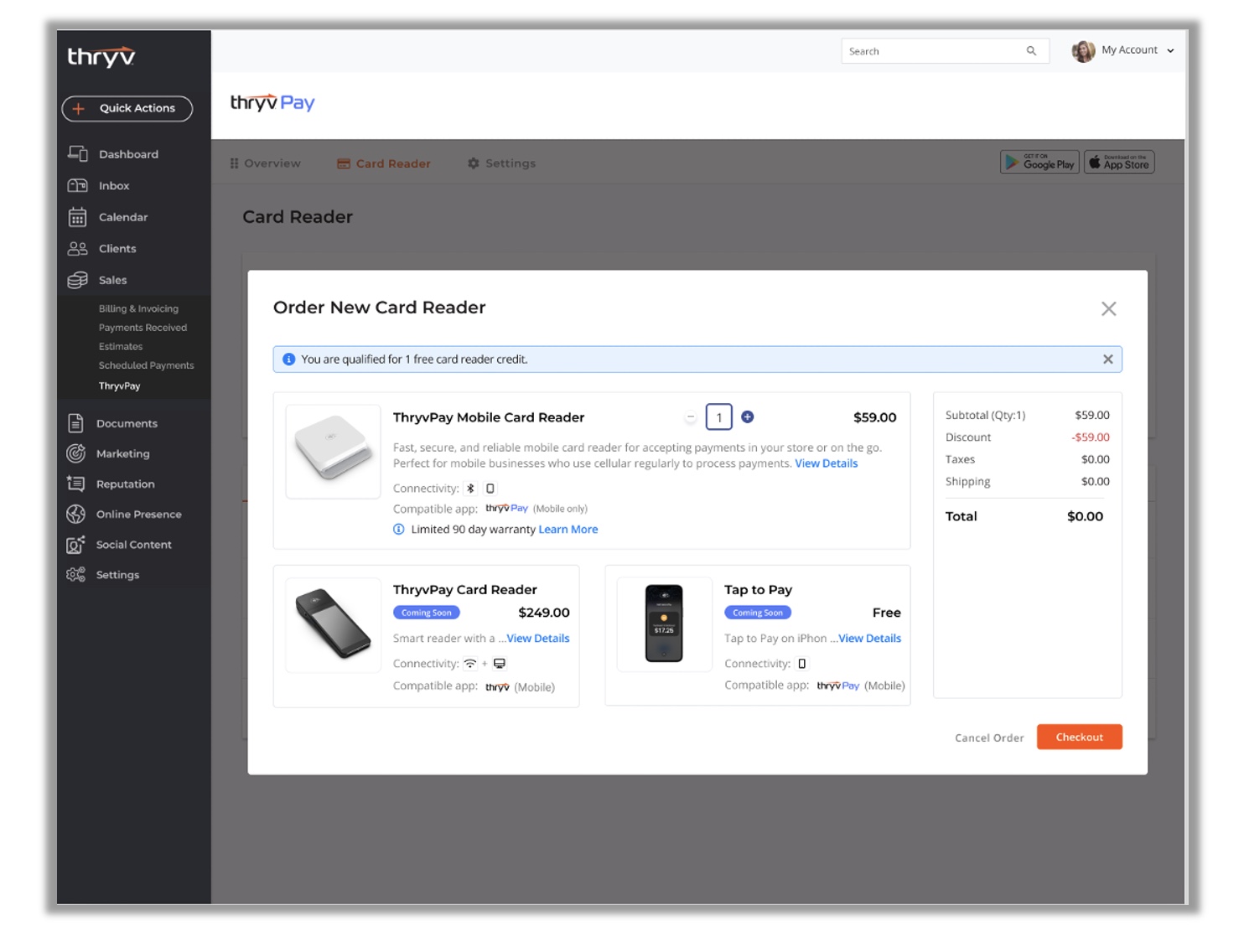Click the warranty info icon
The image size is (1244, 952).
pyautogui.click(x=399, y=530)
